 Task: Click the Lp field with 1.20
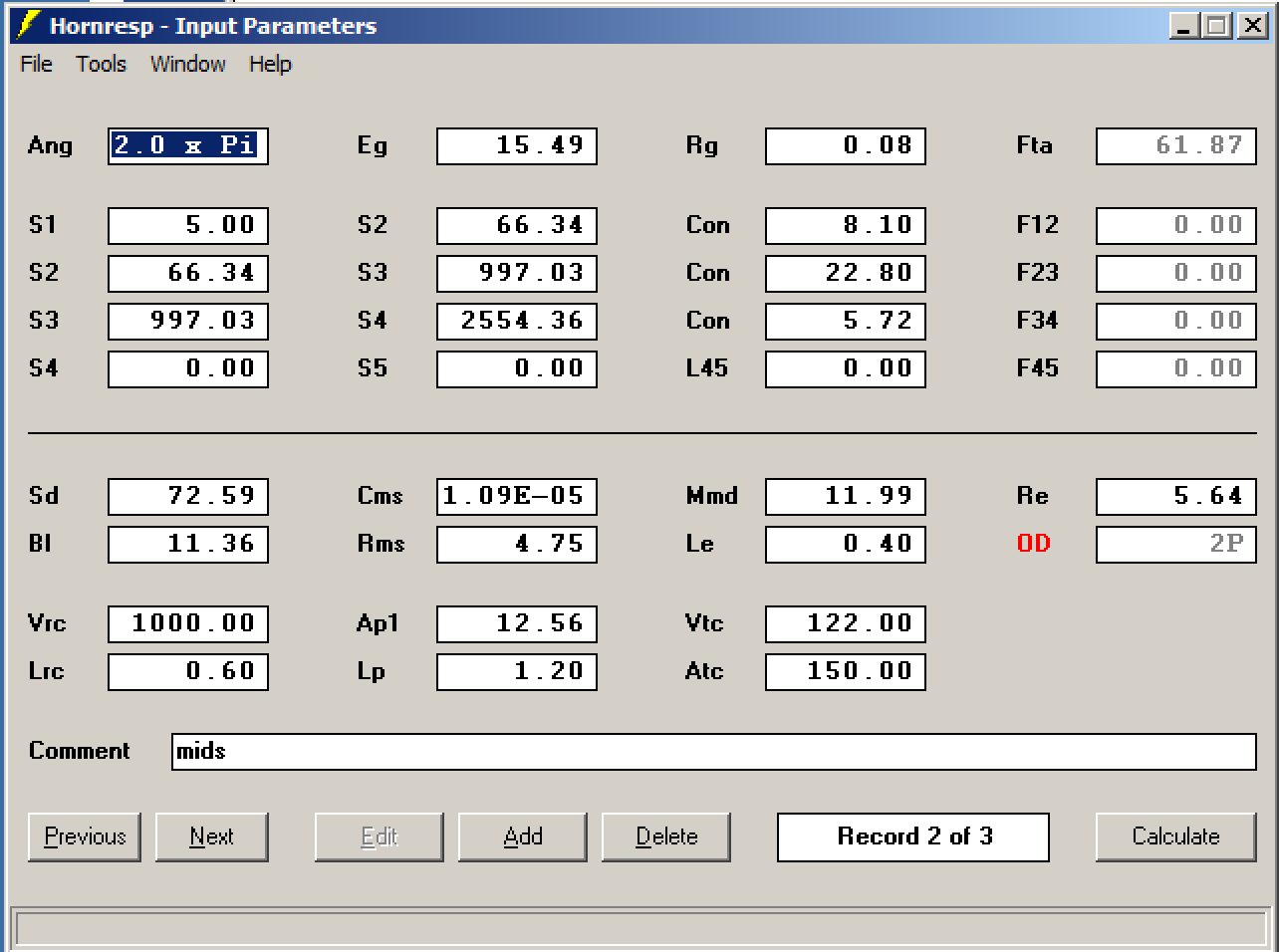[517, 671]
